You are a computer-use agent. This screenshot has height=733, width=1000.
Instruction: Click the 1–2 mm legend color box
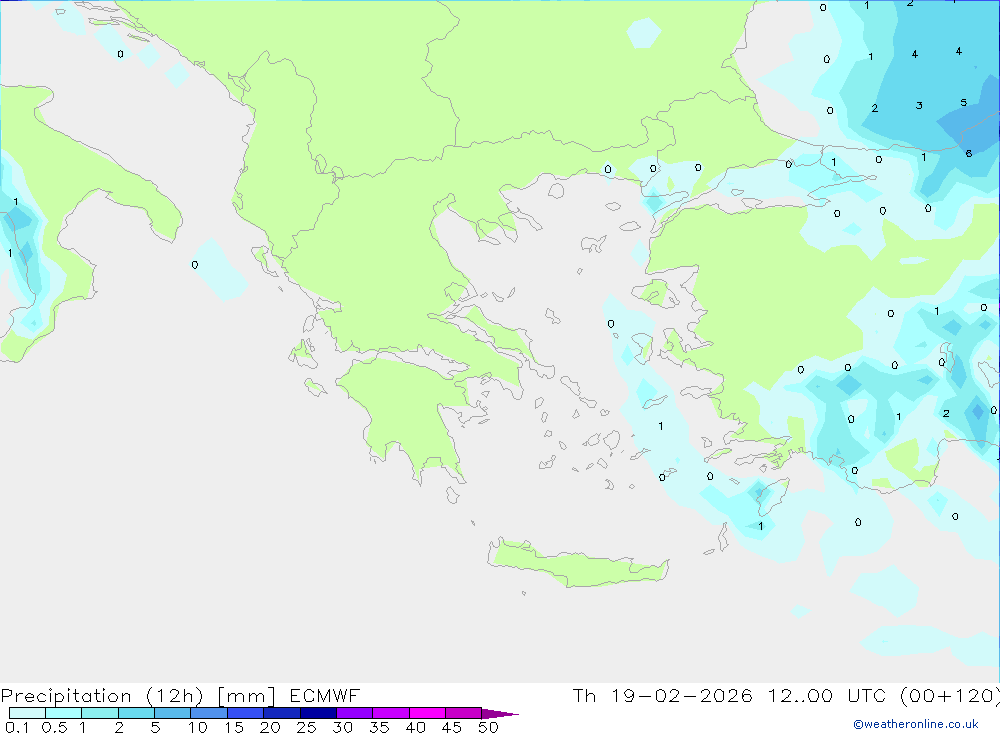click(99, 713)
